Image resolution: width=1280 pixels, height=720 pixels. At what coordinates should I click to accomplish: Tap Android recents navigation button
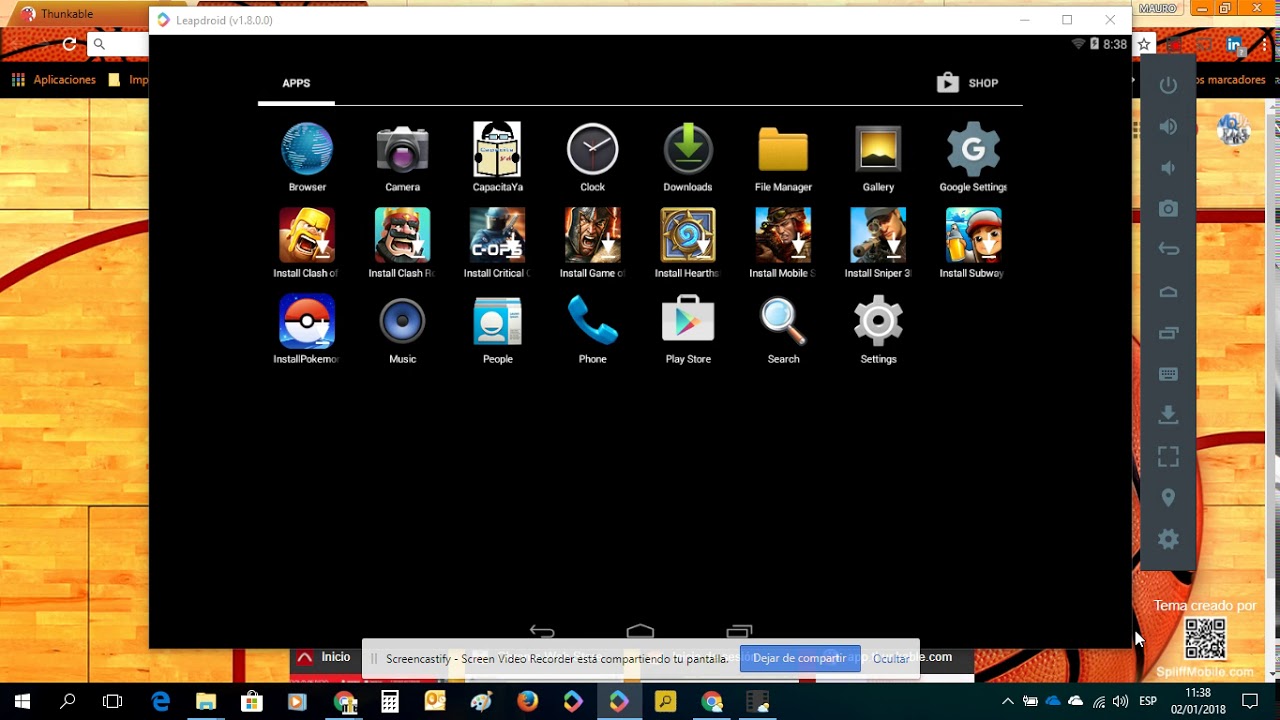(x=739, y=631)
